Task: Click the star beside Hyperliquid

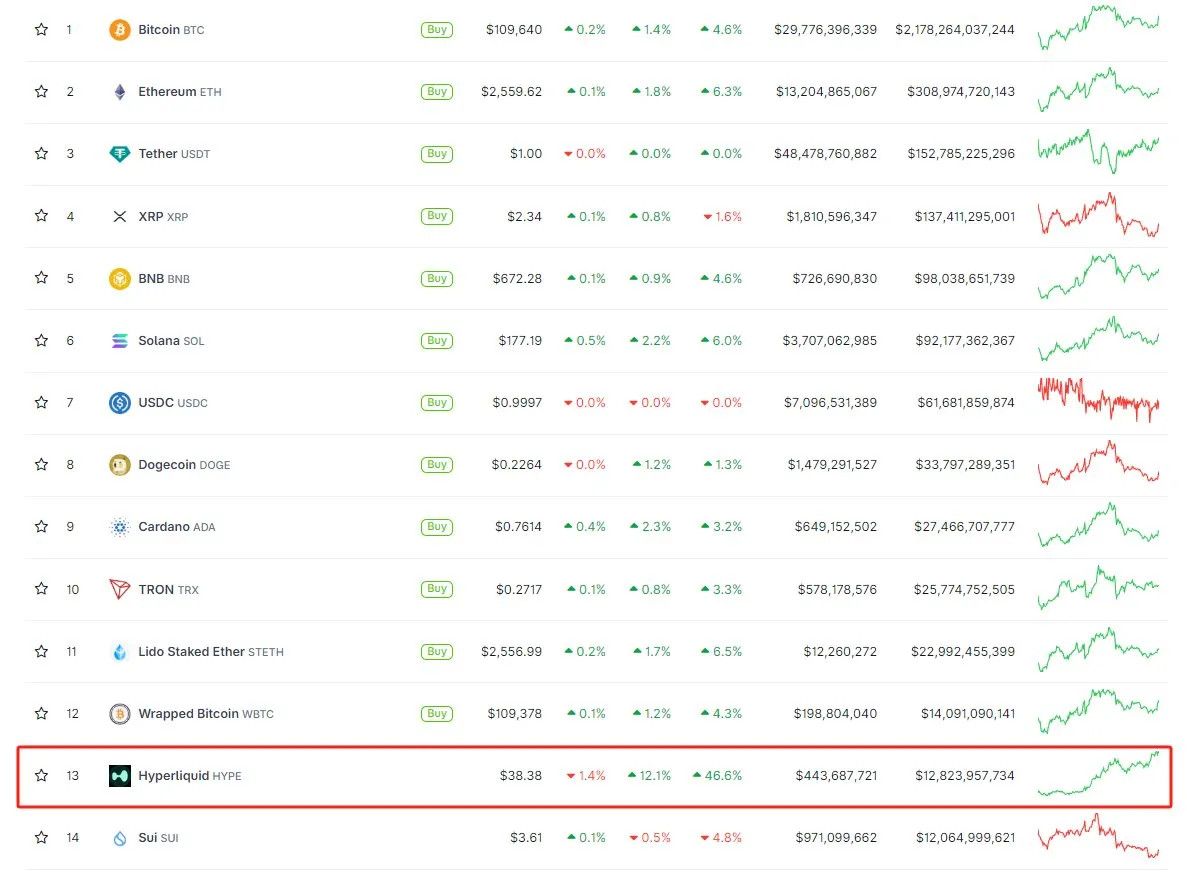Action: coord(42,776)
